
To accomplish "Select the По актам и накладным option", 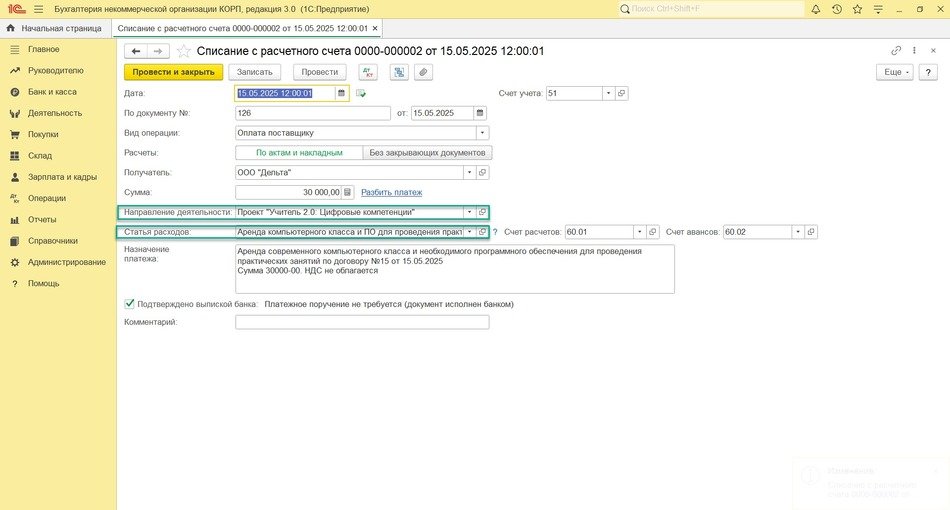I will pos(299,153).
